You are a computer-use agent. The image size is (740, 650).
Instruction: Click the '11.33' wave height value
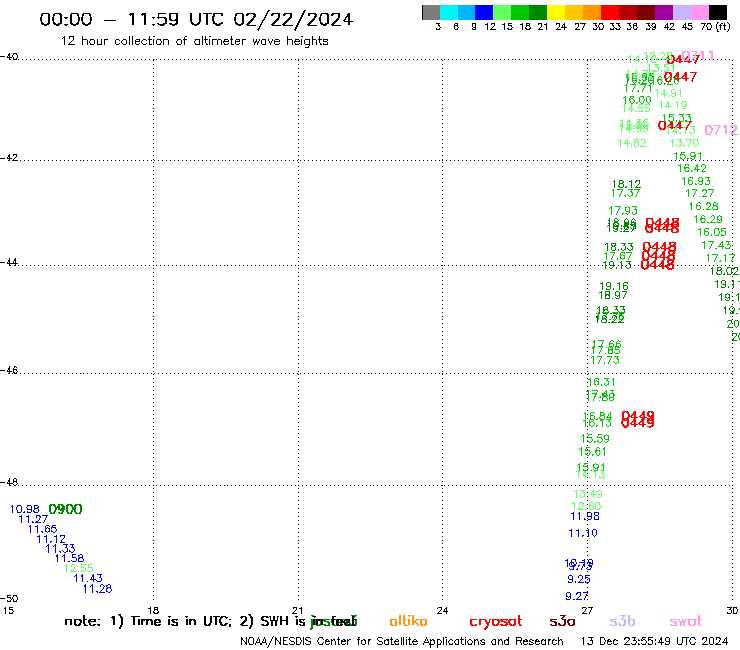point(60,549)
